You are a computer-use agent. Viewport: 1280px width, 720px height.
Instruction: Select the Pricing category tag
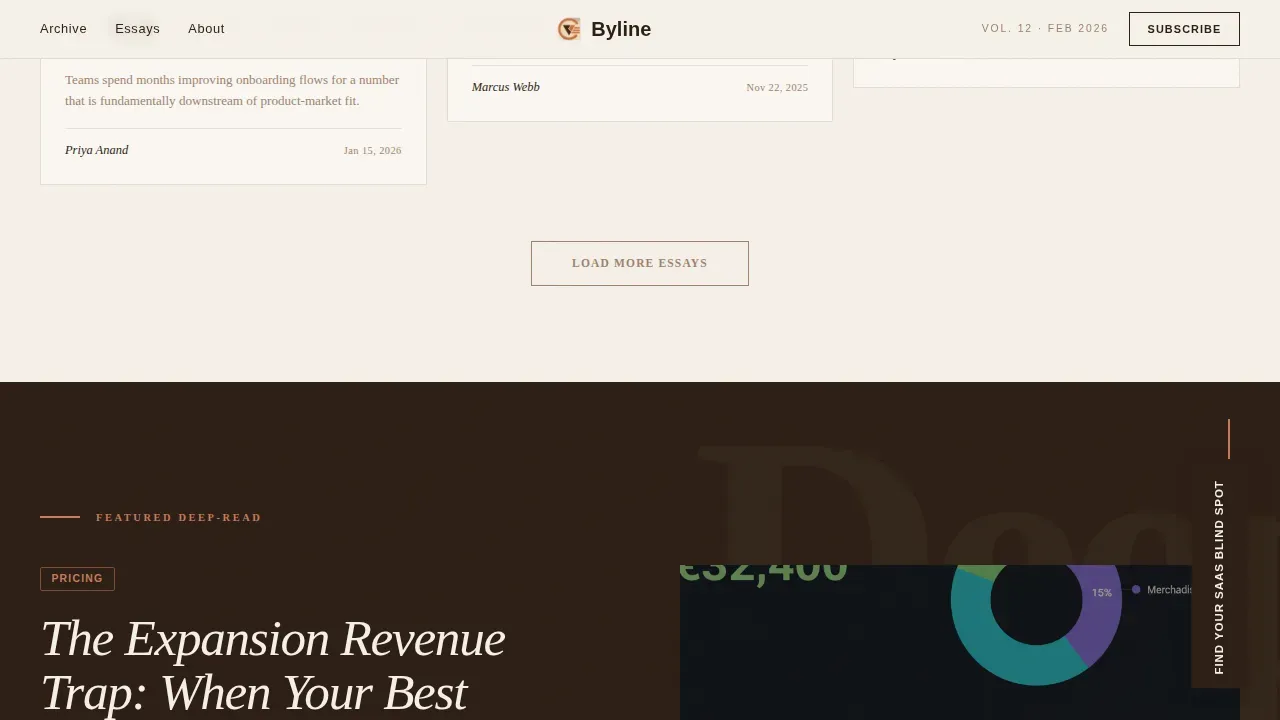click(77, 579)
